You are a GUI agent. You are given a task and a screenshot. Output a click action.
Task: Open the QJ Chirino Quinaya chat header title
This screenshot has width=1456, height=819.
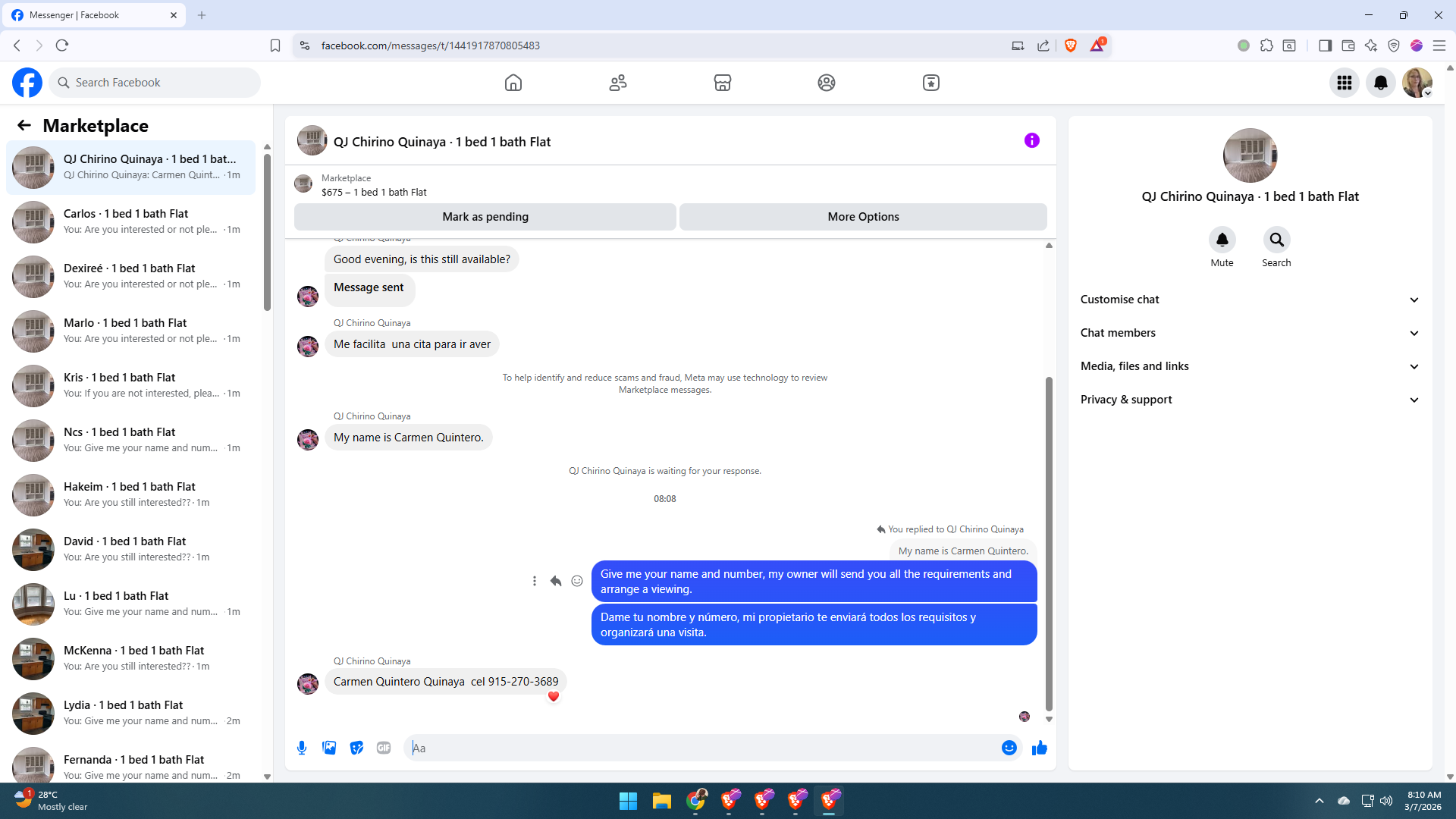[x=442, y=142]
